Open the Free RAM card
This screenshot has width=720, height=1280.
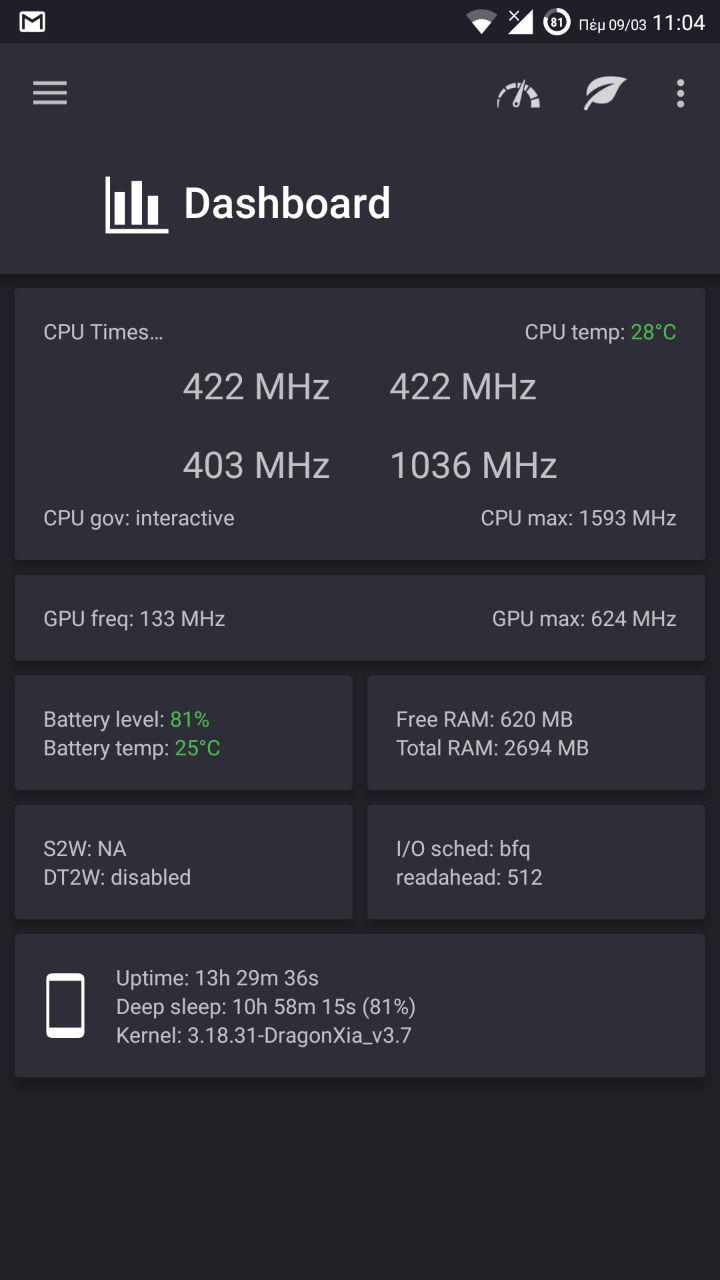[536, 733]
